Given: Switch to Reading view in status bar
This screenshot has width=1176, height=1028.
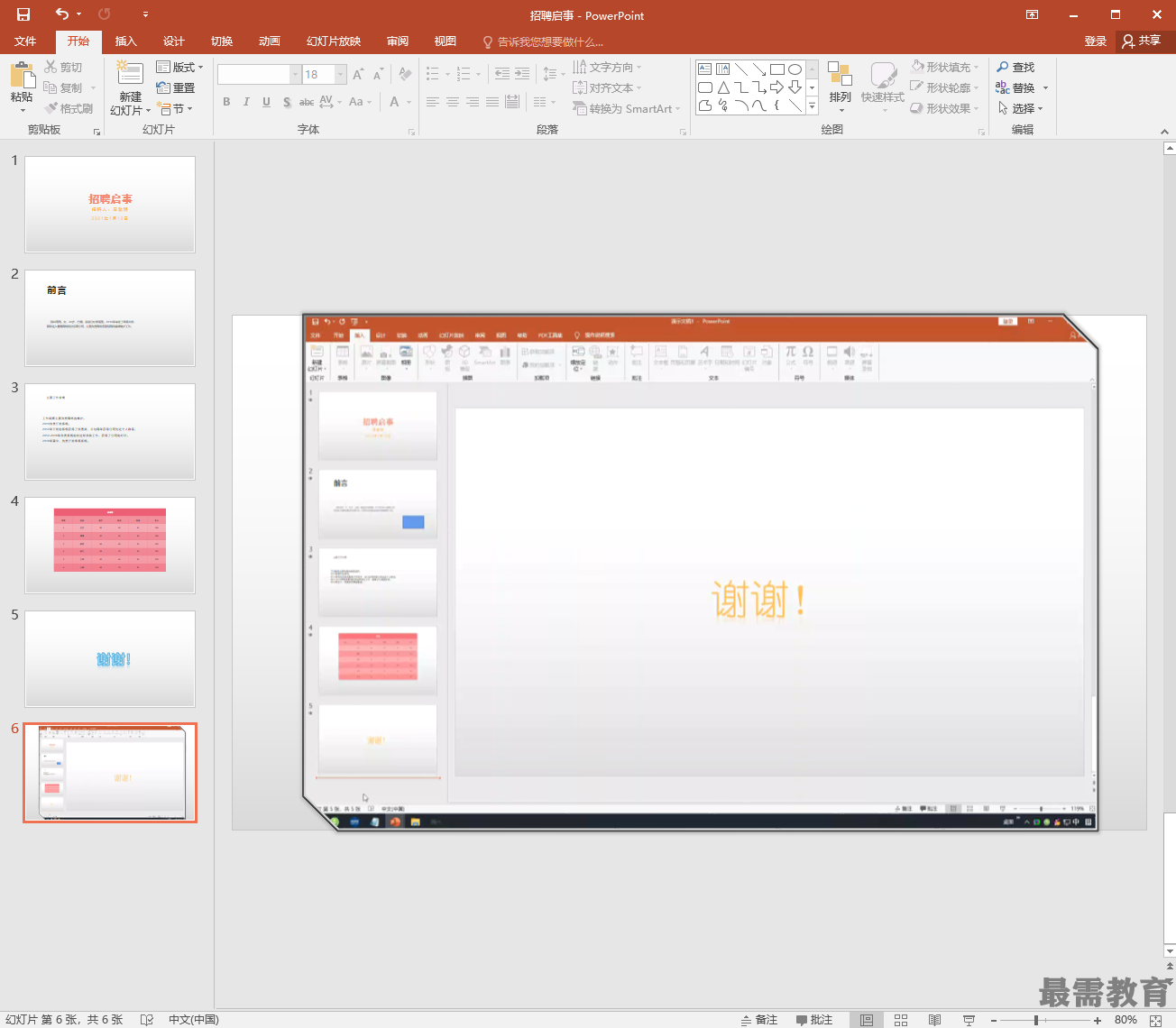Looking at the screenshot, I should click(935, 1020).
